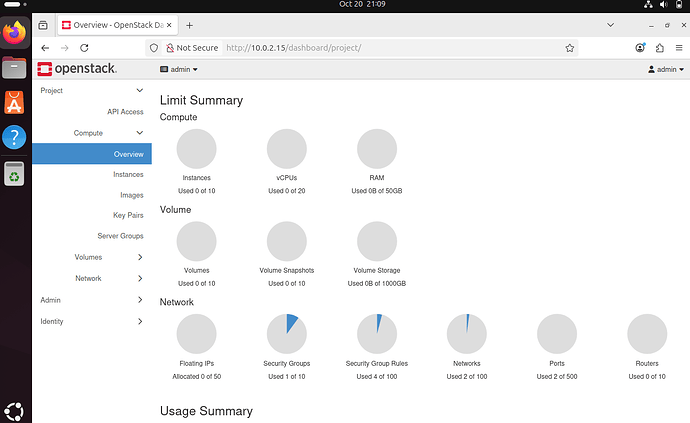Click the vCPUs usage pie chart

[x=286, y=149]
